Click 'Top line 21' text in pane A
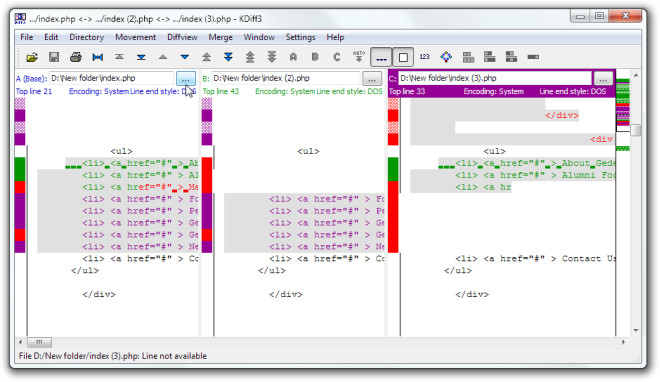Viewport: 660px width, 382px height. 34,91
